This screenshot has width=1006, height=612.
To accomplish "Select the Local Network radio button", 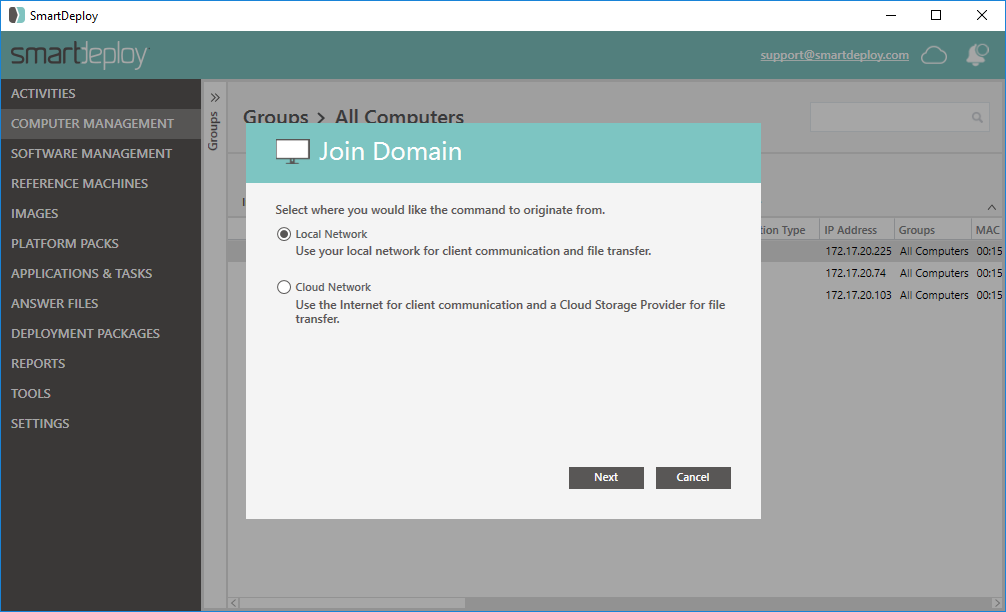I will (284, 234).
